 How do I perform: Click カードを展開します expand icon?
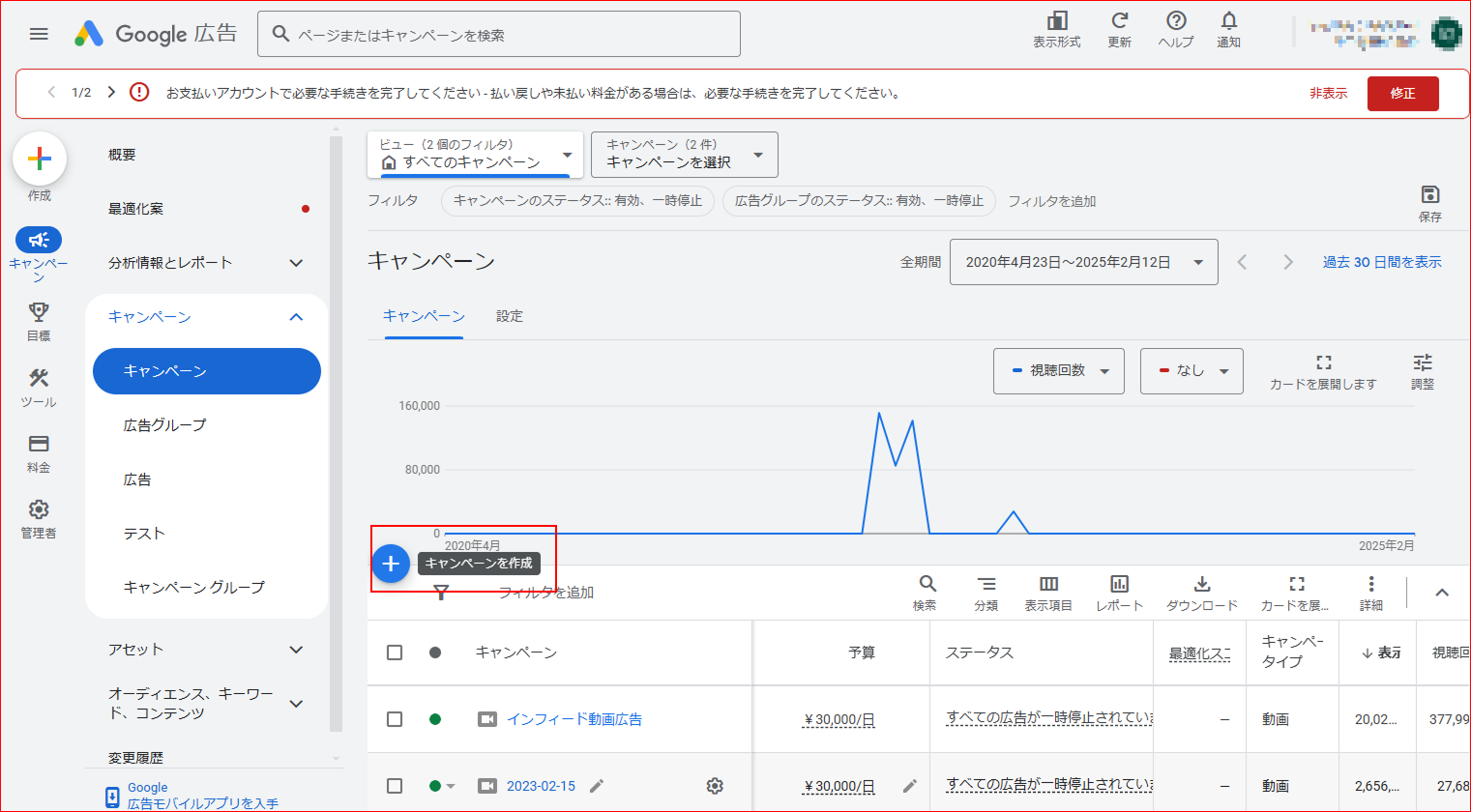point(1324,362)
